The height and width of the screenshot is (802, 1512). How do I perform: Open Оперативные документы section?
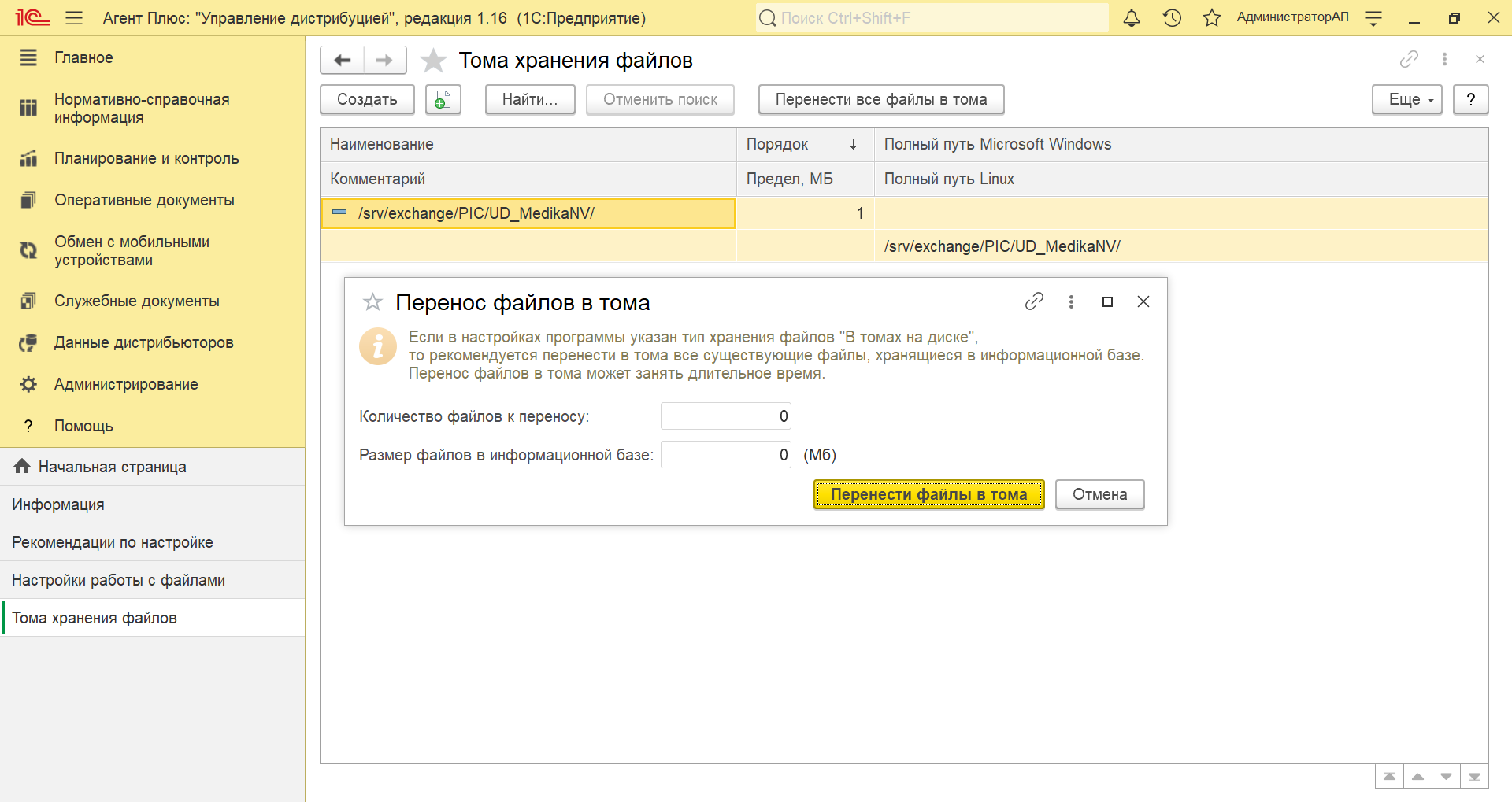click(x=152, y=200)
